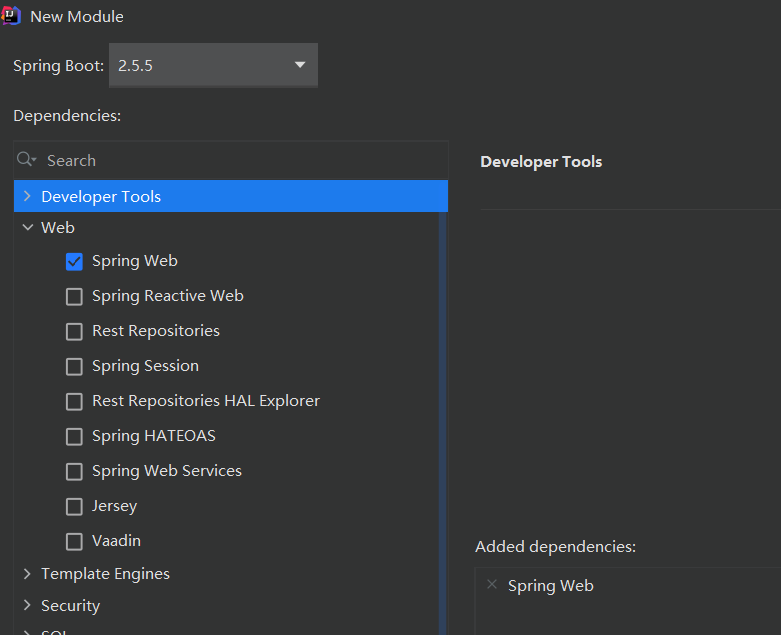Enable the Vaadin dependency checkbox

pyautogui.click(x=74, y=541)
